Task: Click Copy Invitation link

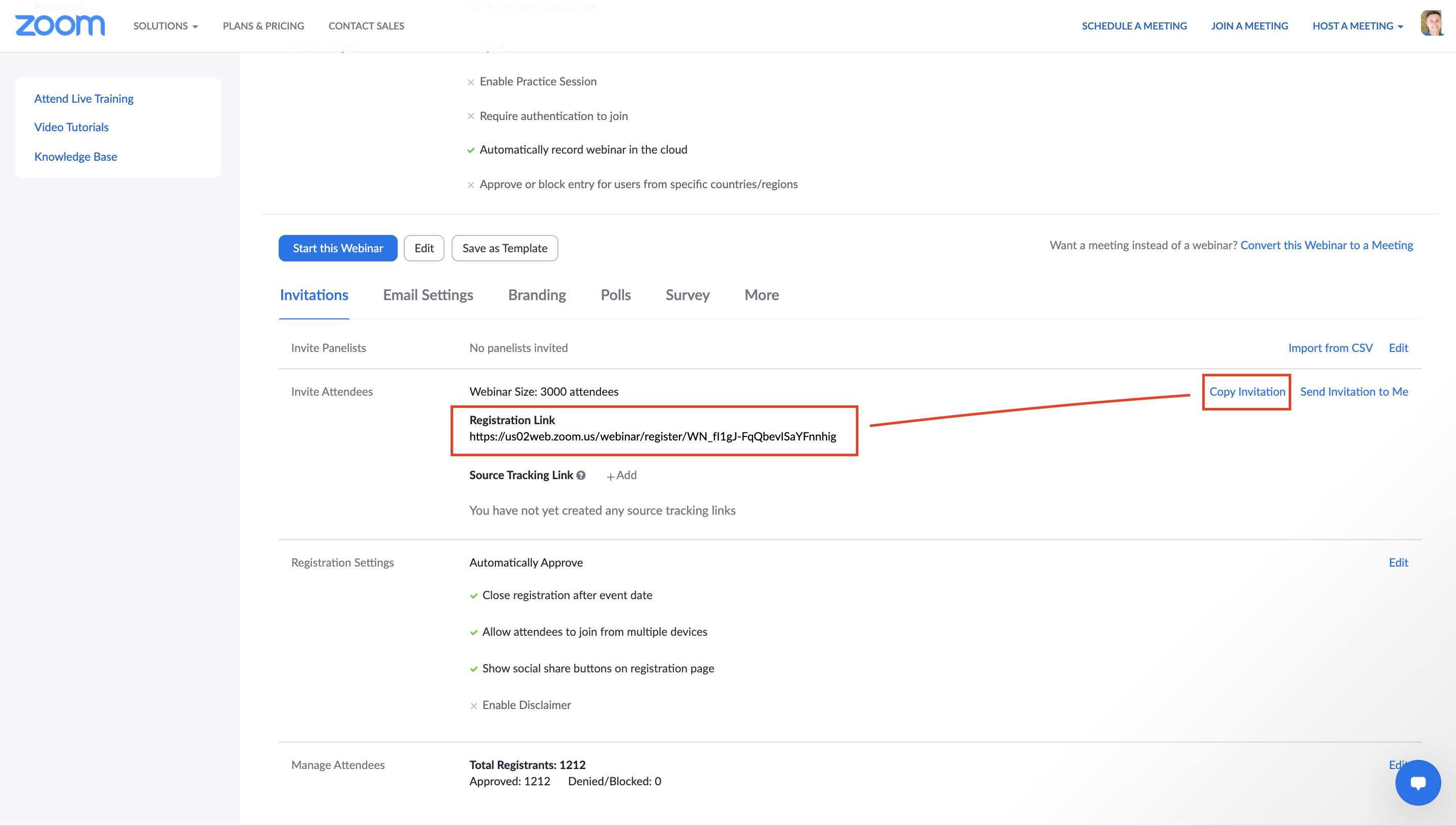Action: point(1246,392)
